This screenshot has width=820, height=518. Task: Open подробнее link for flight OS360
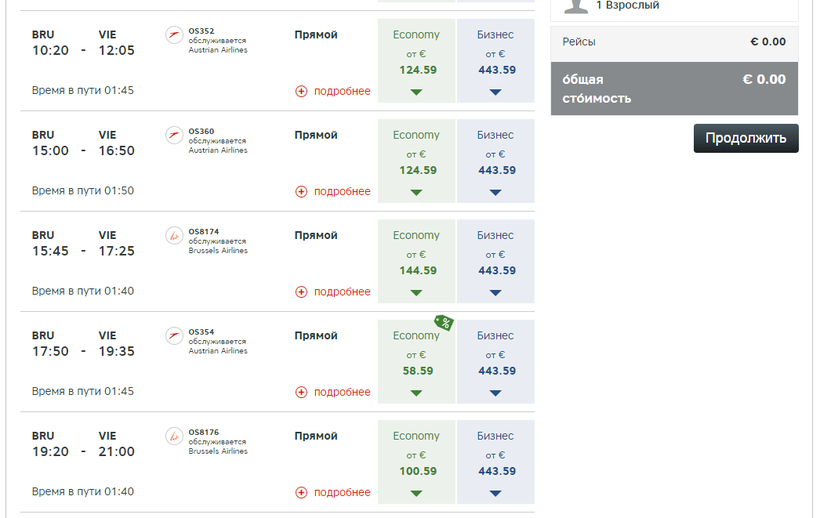pyautogui.click(x=342, y=191)
